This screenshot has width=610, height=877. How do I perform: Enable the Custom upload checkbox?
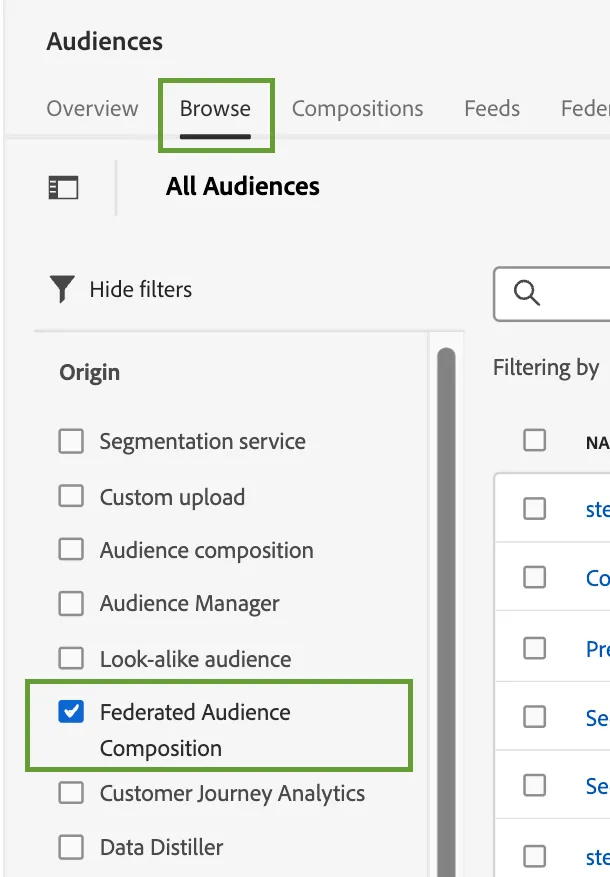71,496
